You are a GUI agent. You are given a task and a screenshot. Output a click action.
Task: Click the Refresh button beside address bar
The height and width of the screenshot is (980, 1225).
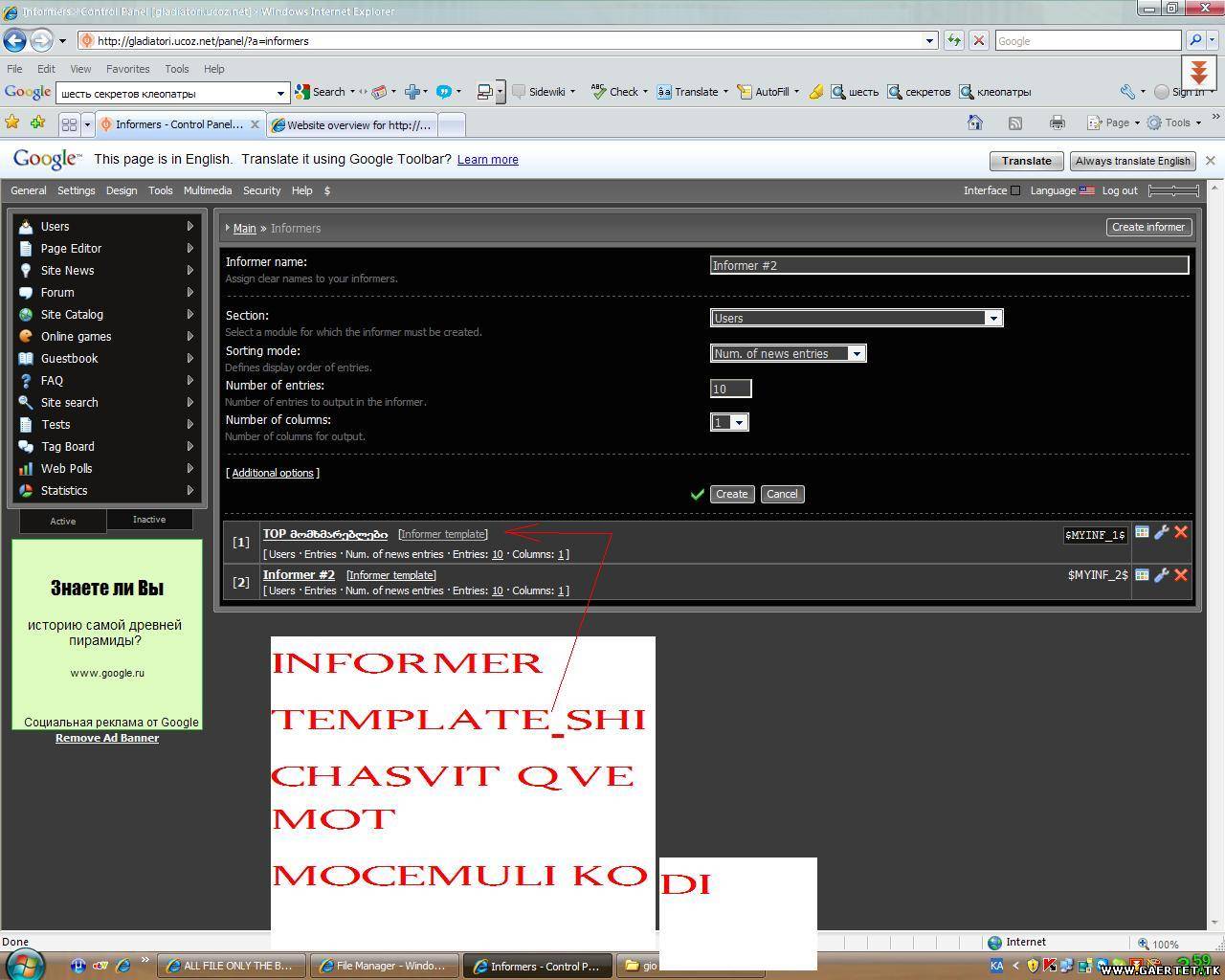point(953,40)
